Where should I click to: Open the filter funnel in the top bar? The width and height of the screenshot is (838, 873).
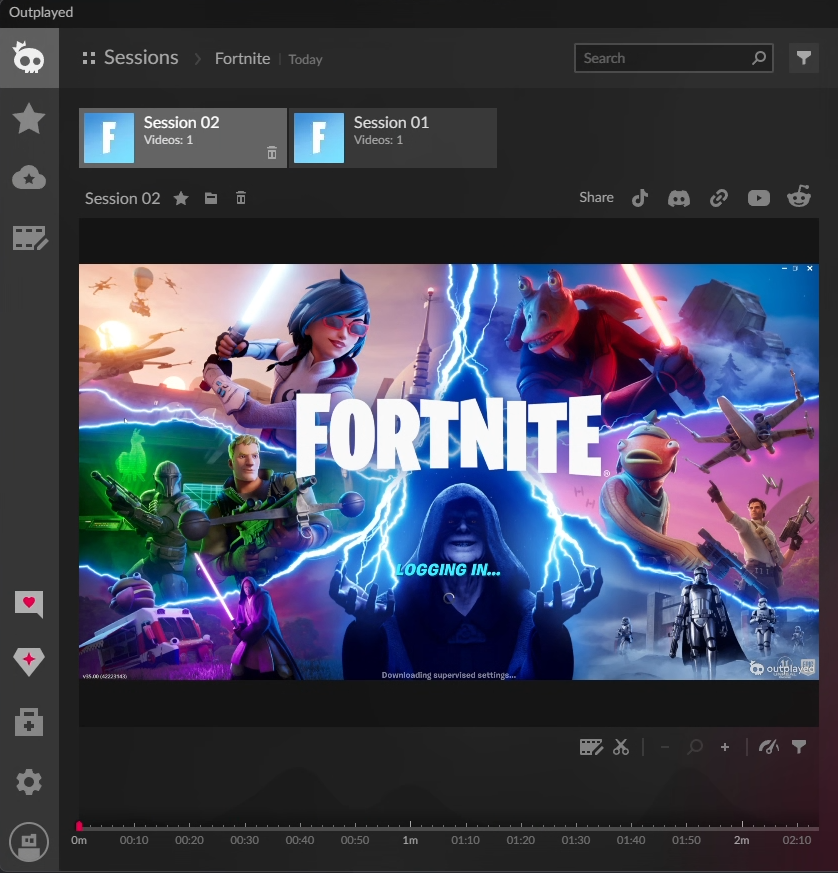pyautogui.click(x=803, y=58)
